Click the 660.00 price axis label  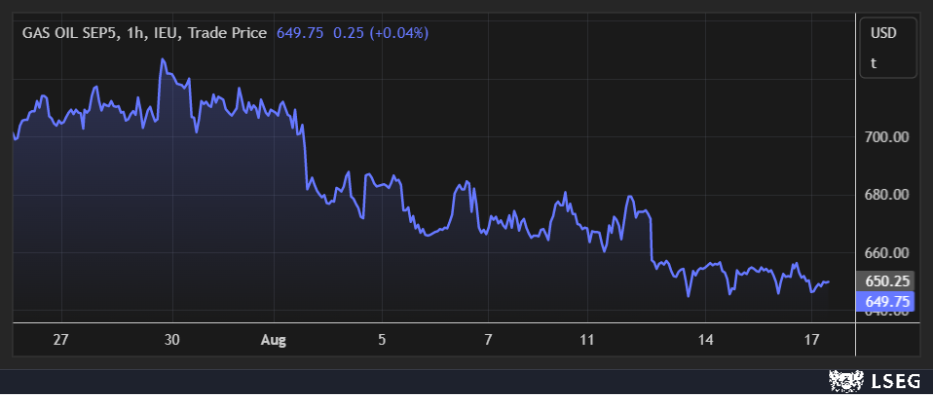(x=887, y=253)
